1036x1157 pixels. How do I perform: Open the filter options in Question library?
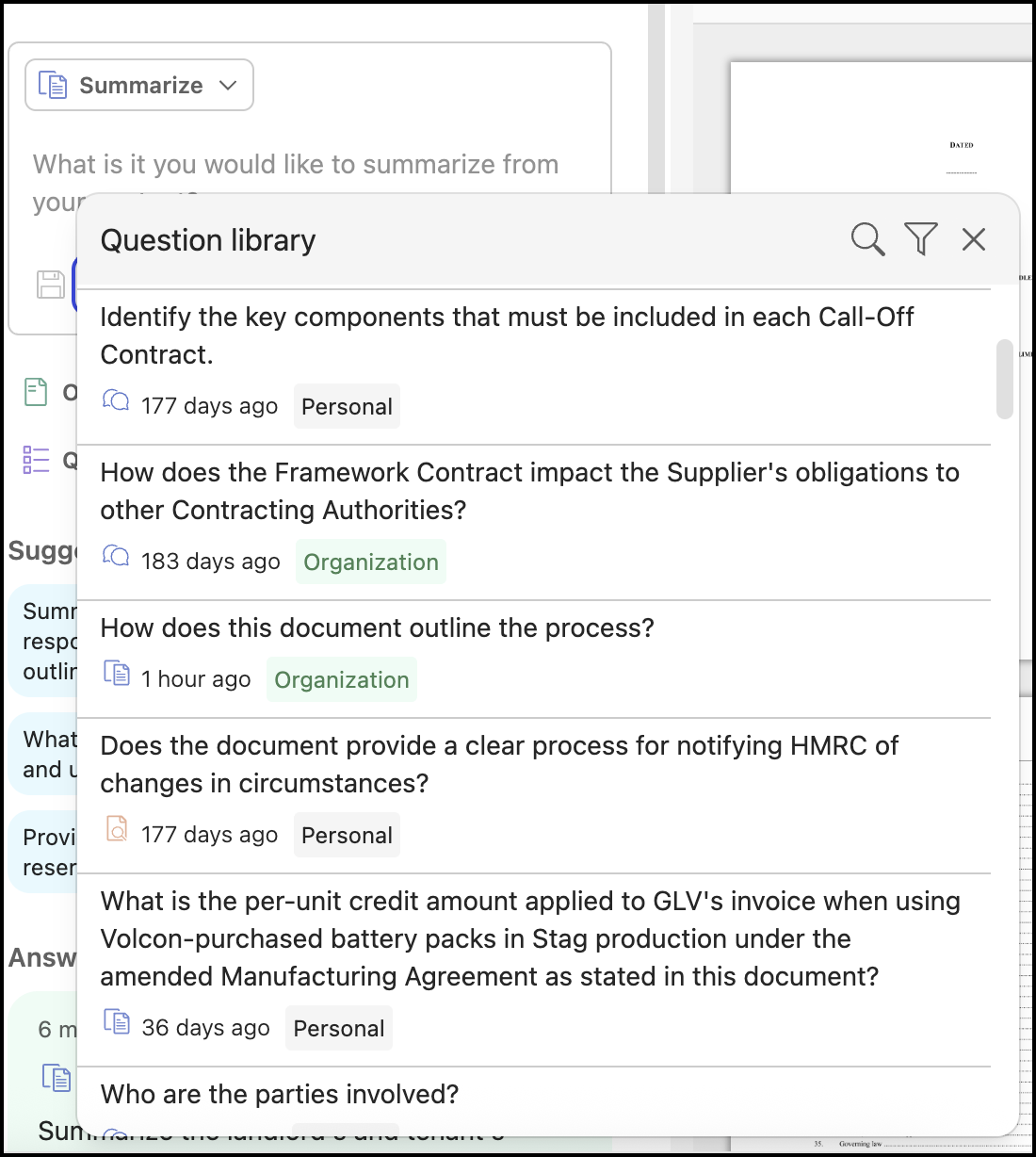point(920,239)
